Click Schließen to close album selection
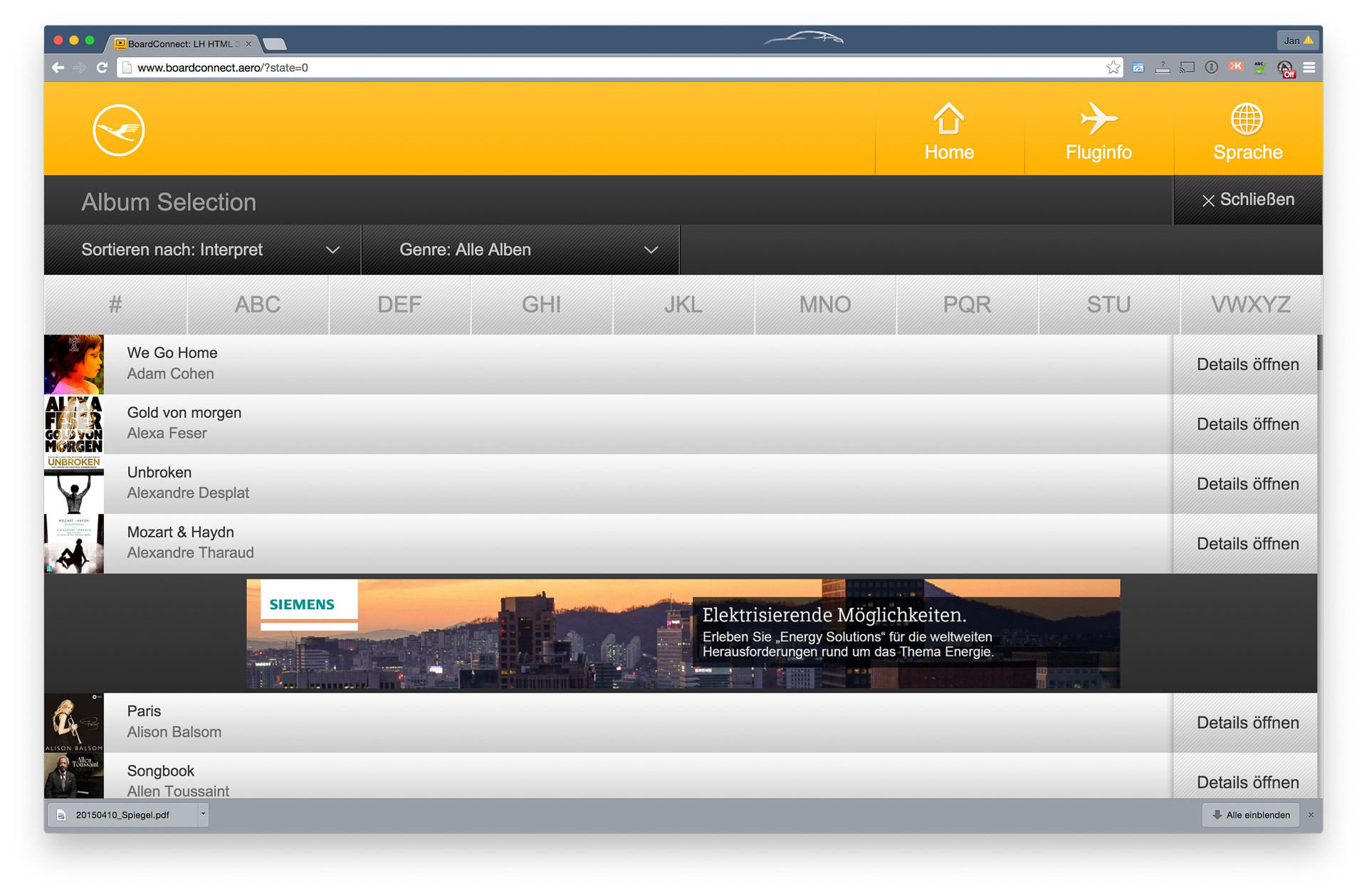 (x=1247, y=200)
